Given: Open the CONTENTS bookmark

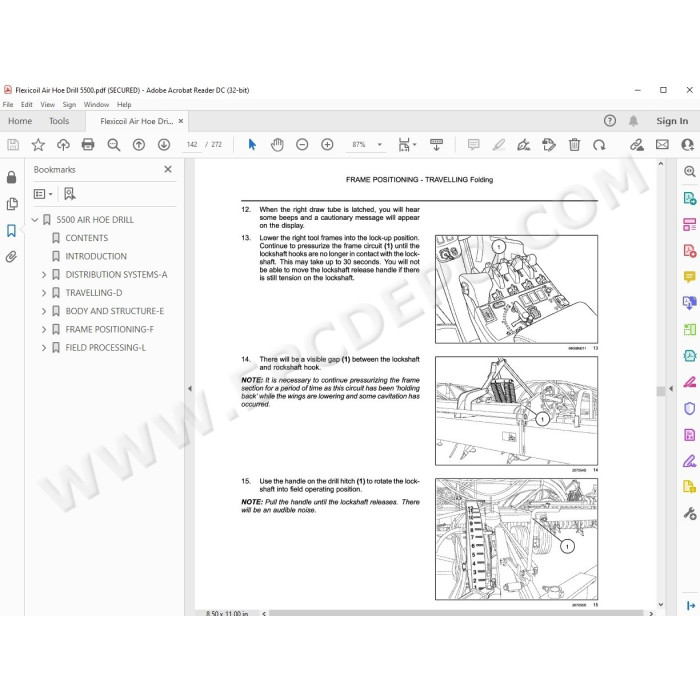Looking at the screenshot, I should click(87, 238).
